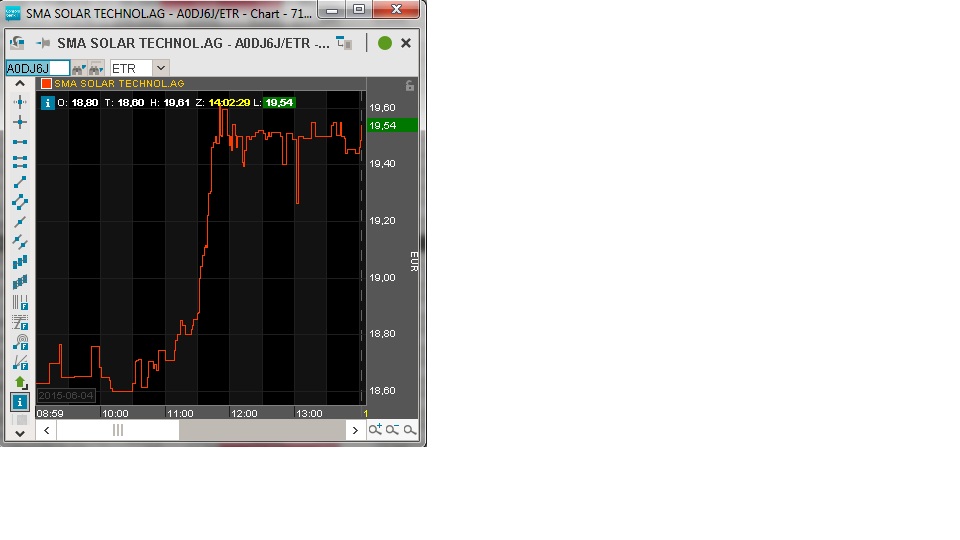Select the Fibonacci arcs tool
The image size is (960, 540).
20,342
